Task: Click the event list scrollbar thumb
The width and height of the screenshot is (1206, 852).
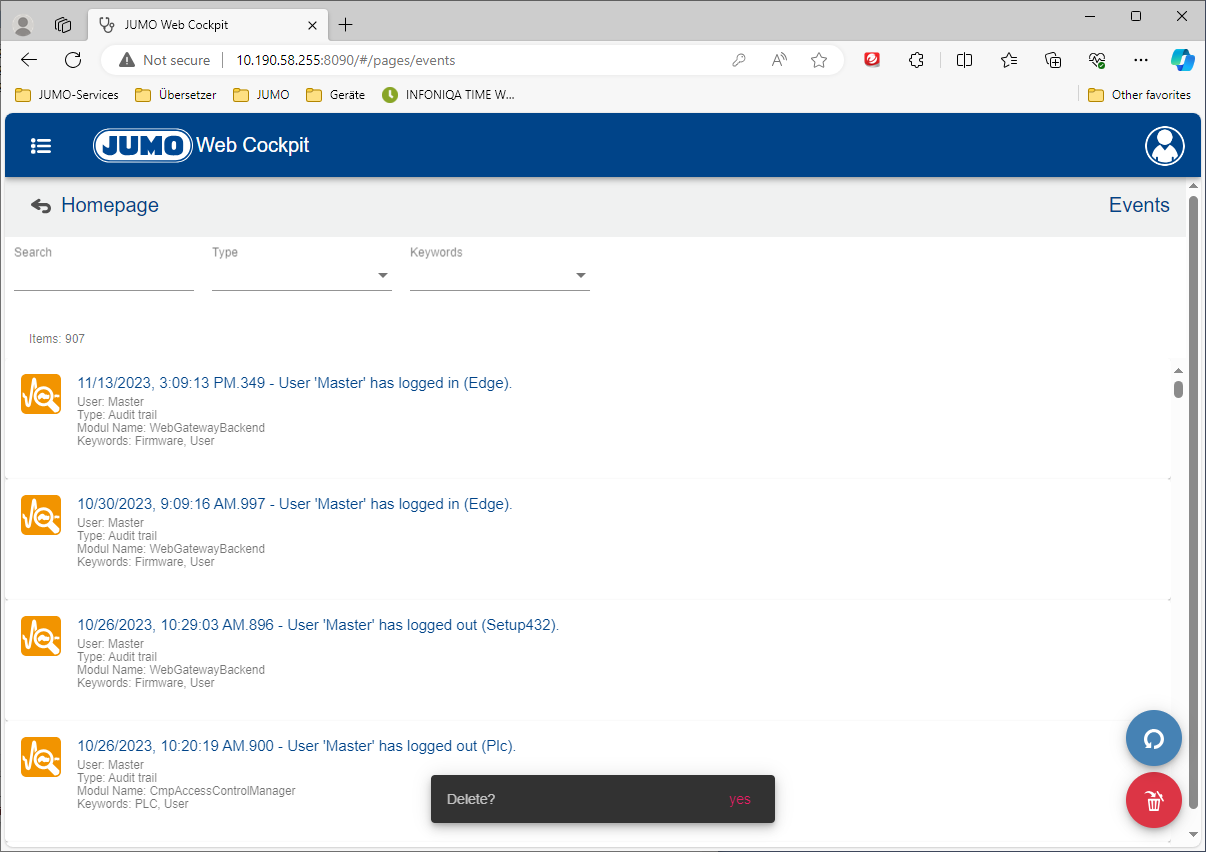Action: 1178,389
